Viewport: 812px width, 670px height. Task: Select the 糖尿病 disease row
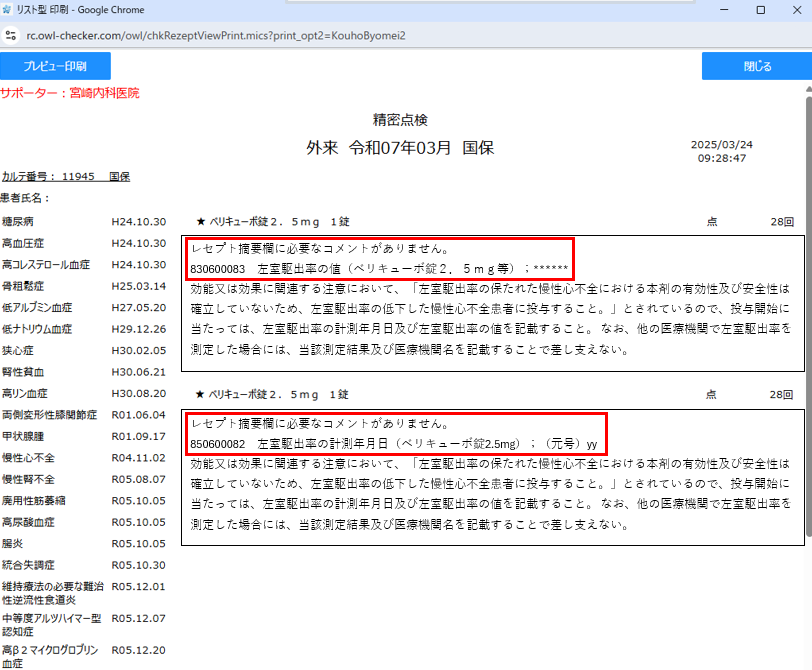click(84, 222)
